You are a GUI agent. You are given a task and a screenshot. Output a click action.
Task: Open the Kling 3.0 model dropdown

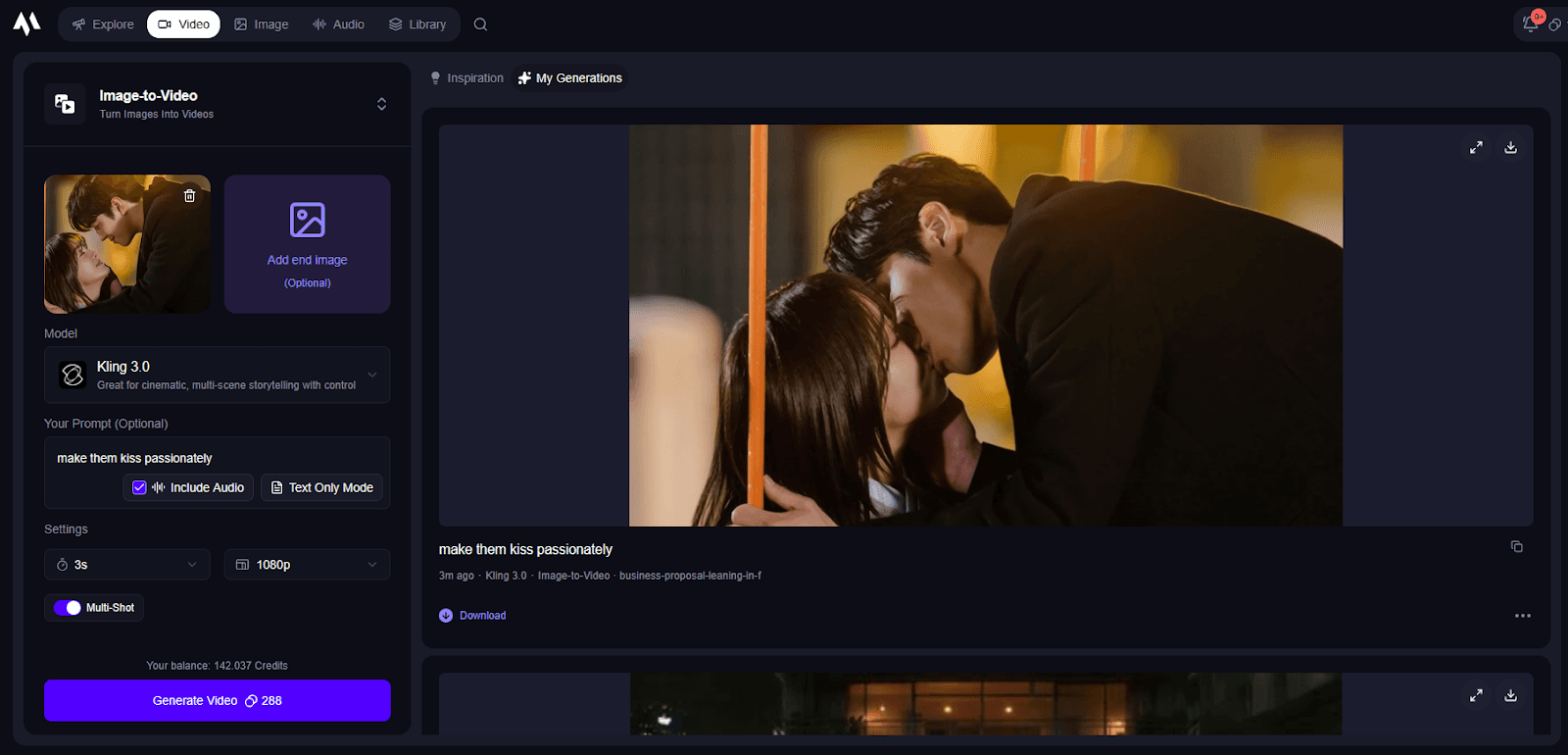pyautogui.click(x=218, y=375)
